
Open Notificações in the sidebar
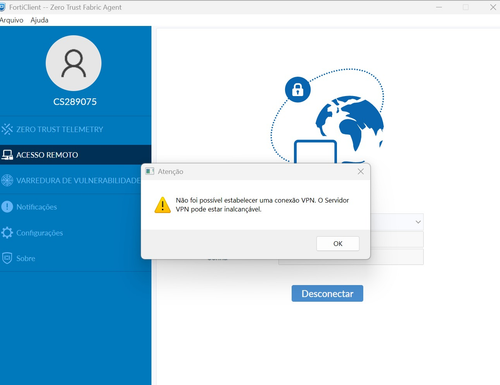76,207
